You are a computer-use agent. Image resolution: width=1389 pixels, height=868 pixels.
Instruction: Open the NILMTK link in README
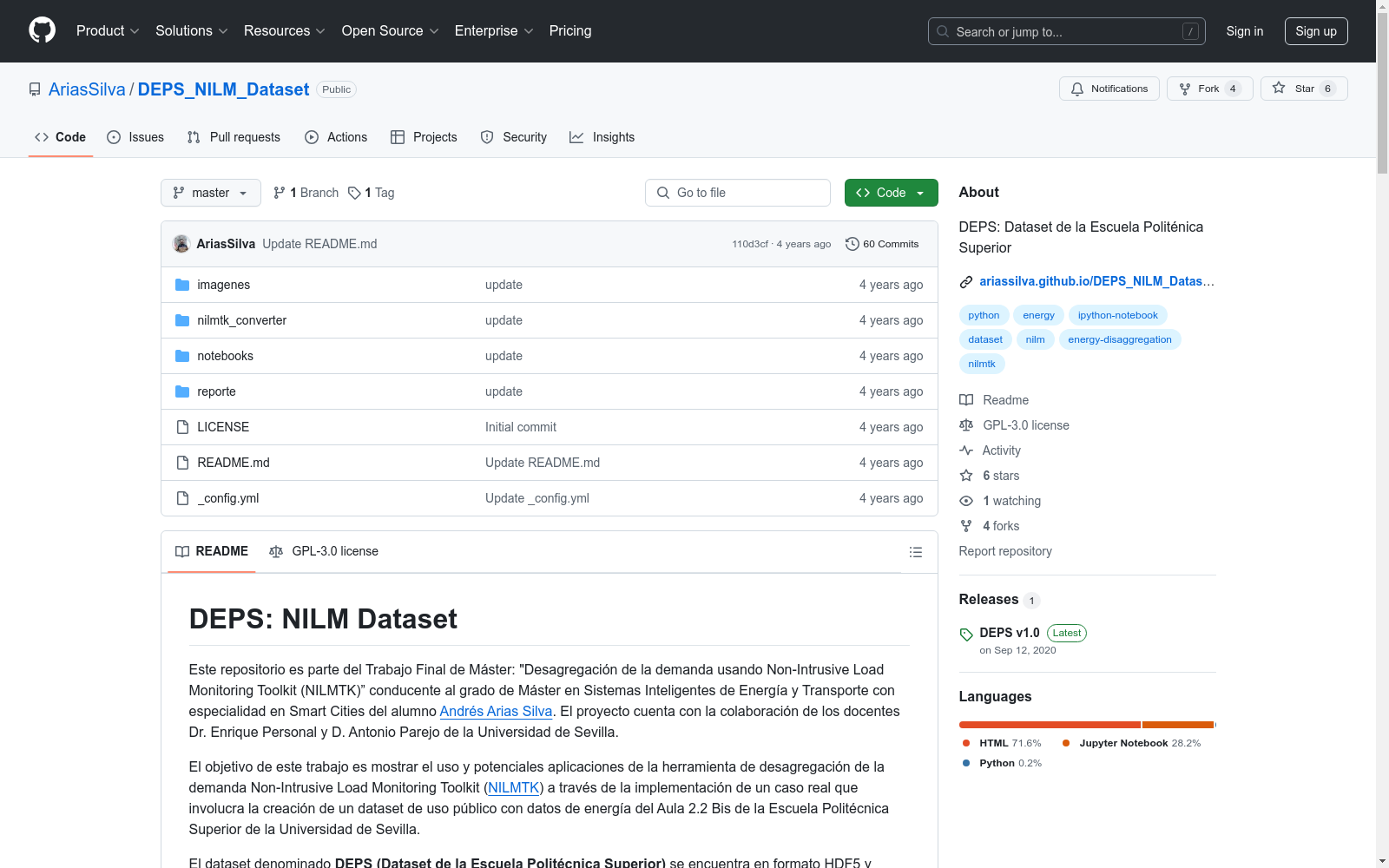click(513, 788)
